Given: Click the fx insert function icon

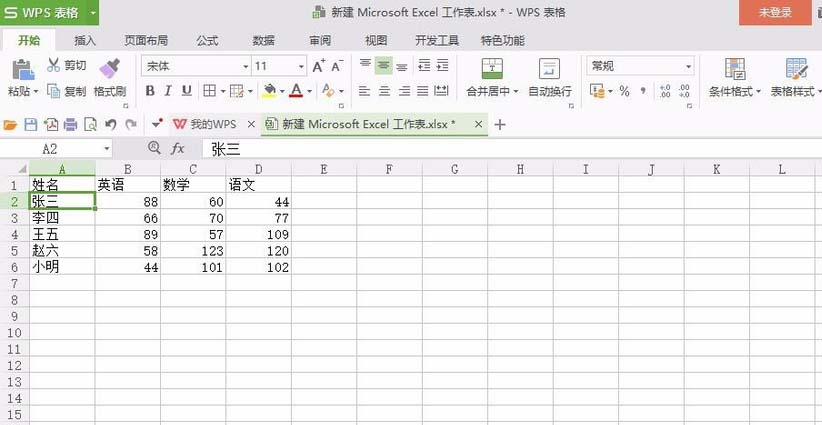Looking at the screenshot, I should click(178, 149).
